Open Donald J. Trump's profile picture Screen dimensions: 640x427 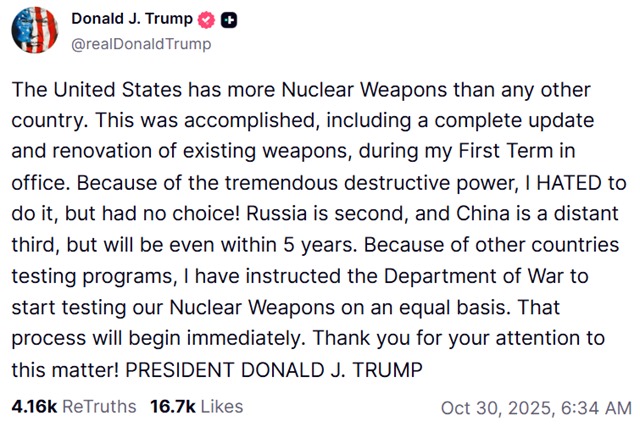click(35, 31)
